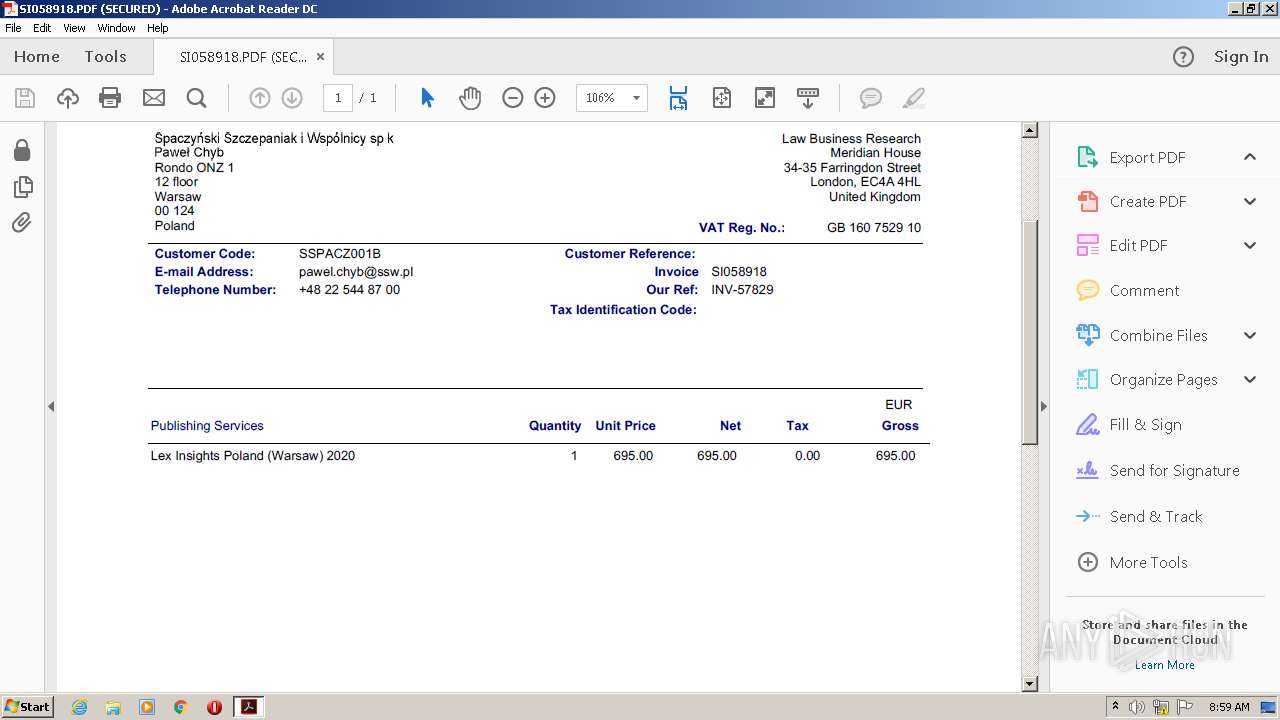Zoom out with the minus icon
The height and width of the screenshot is (720, 1280).
coord(513,98)
